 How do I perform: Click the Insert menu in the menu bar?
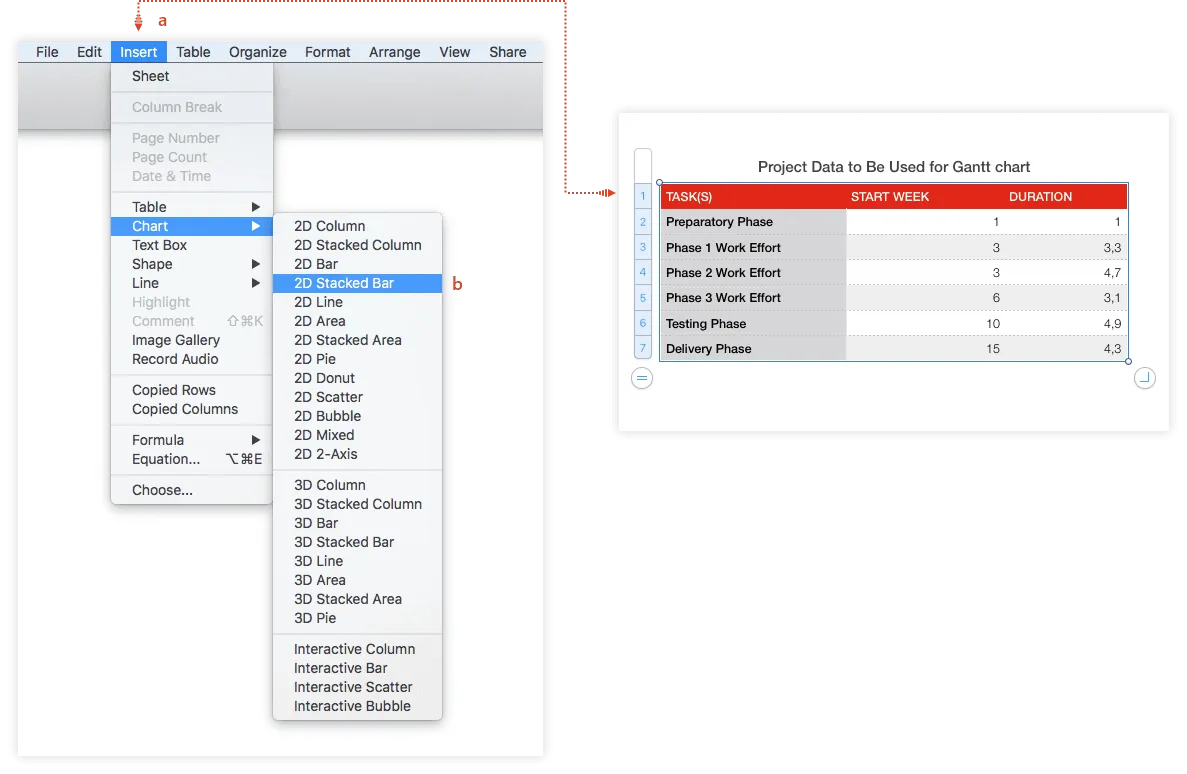click(x=139, y=51)
